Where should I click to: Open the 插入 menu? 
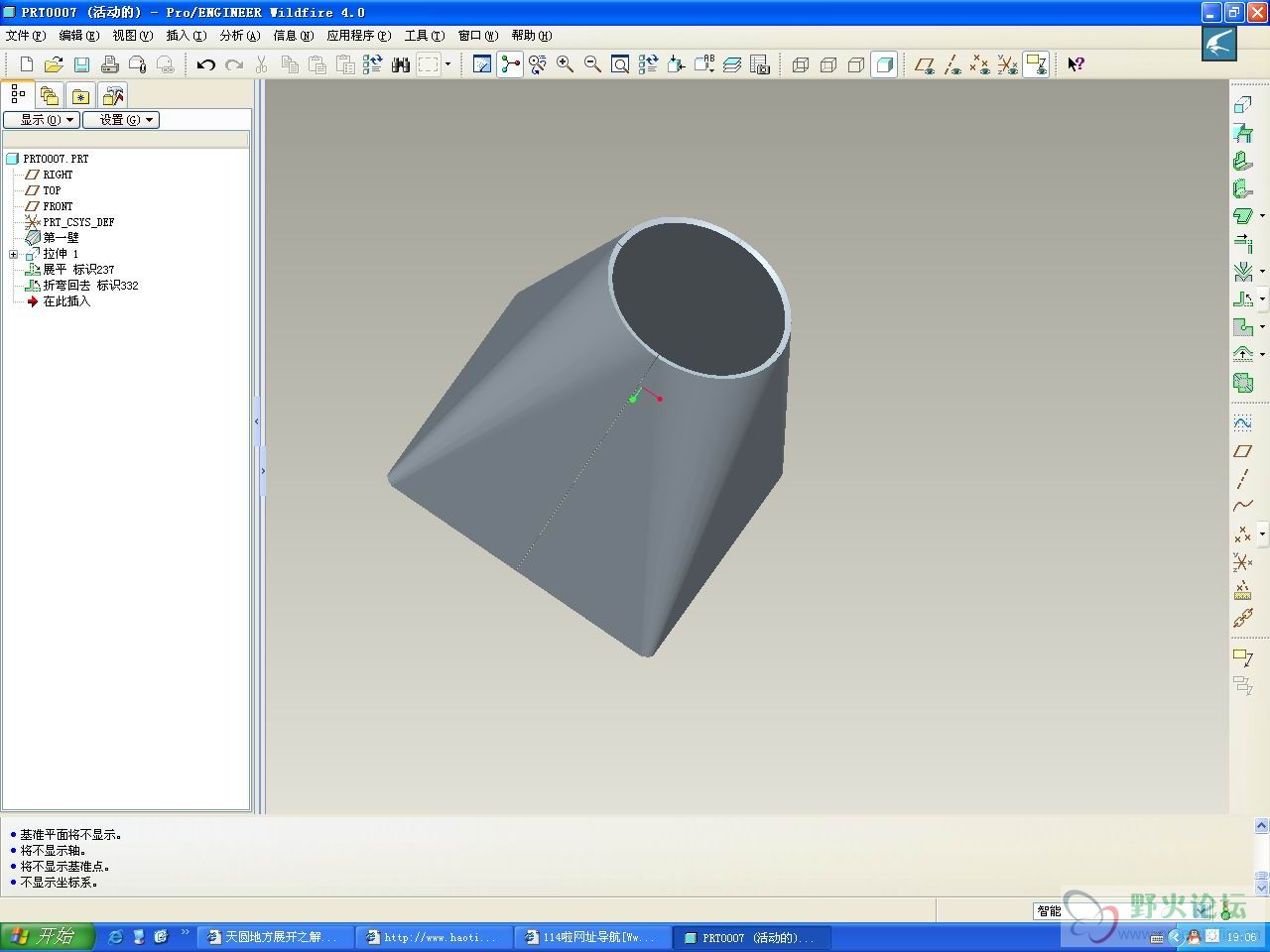187,36
